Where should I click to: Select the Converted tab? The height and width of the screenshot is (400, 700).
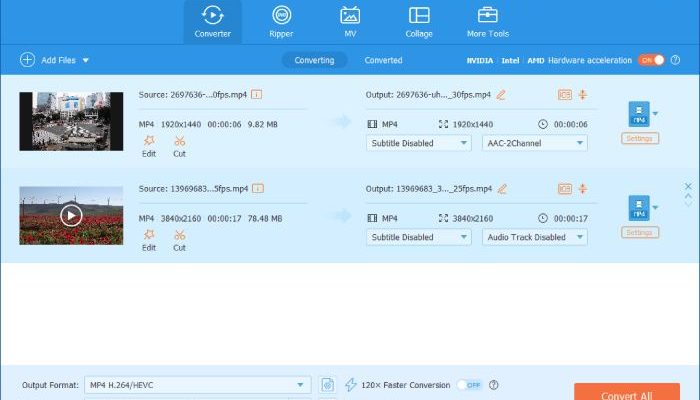click(x=383, y=60)
